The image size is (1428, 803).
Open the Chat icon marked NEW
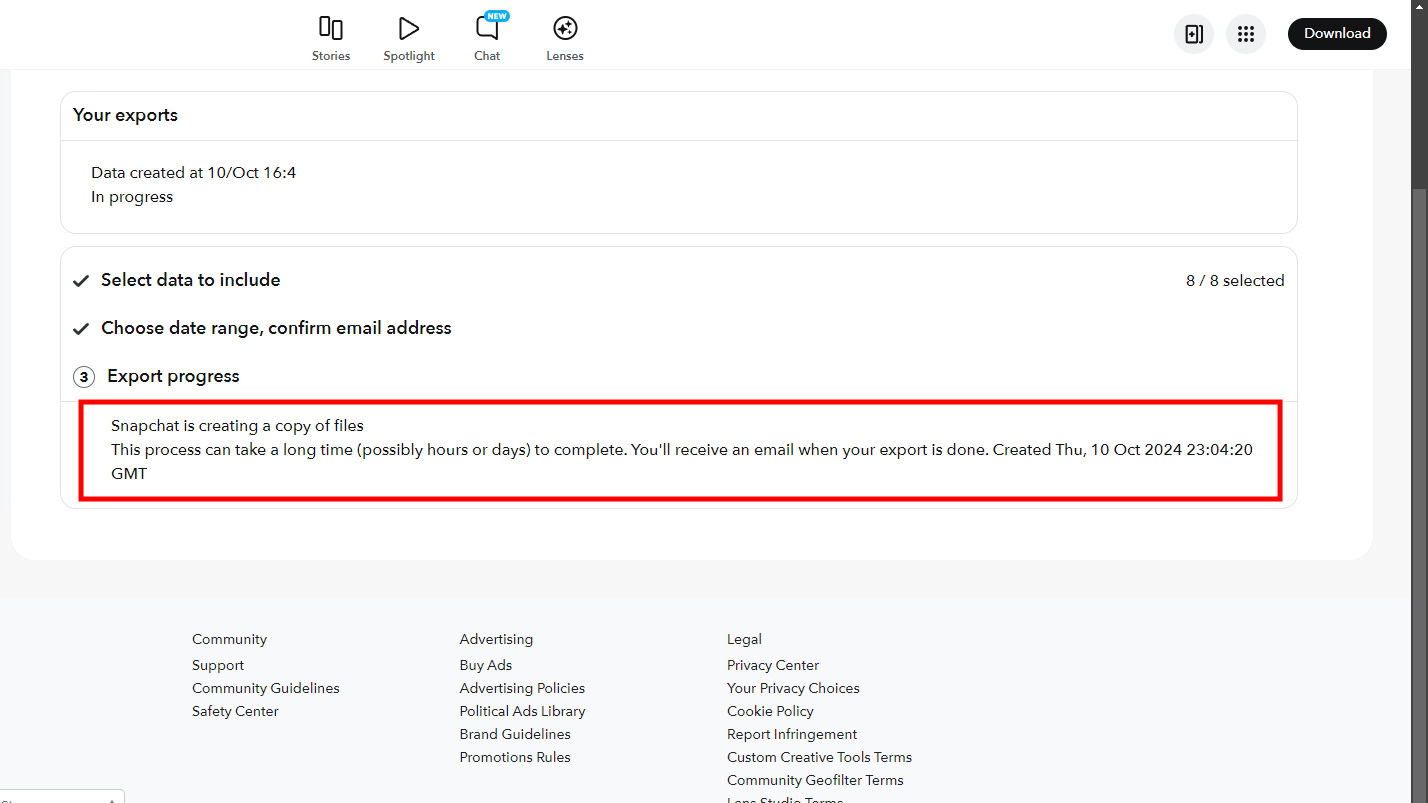pyautogui.click(x=487, y=29)
